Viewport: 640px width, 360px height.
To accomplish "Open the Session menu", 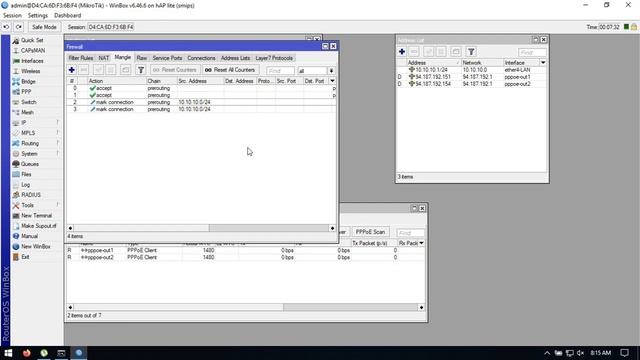I will point(12,16).
